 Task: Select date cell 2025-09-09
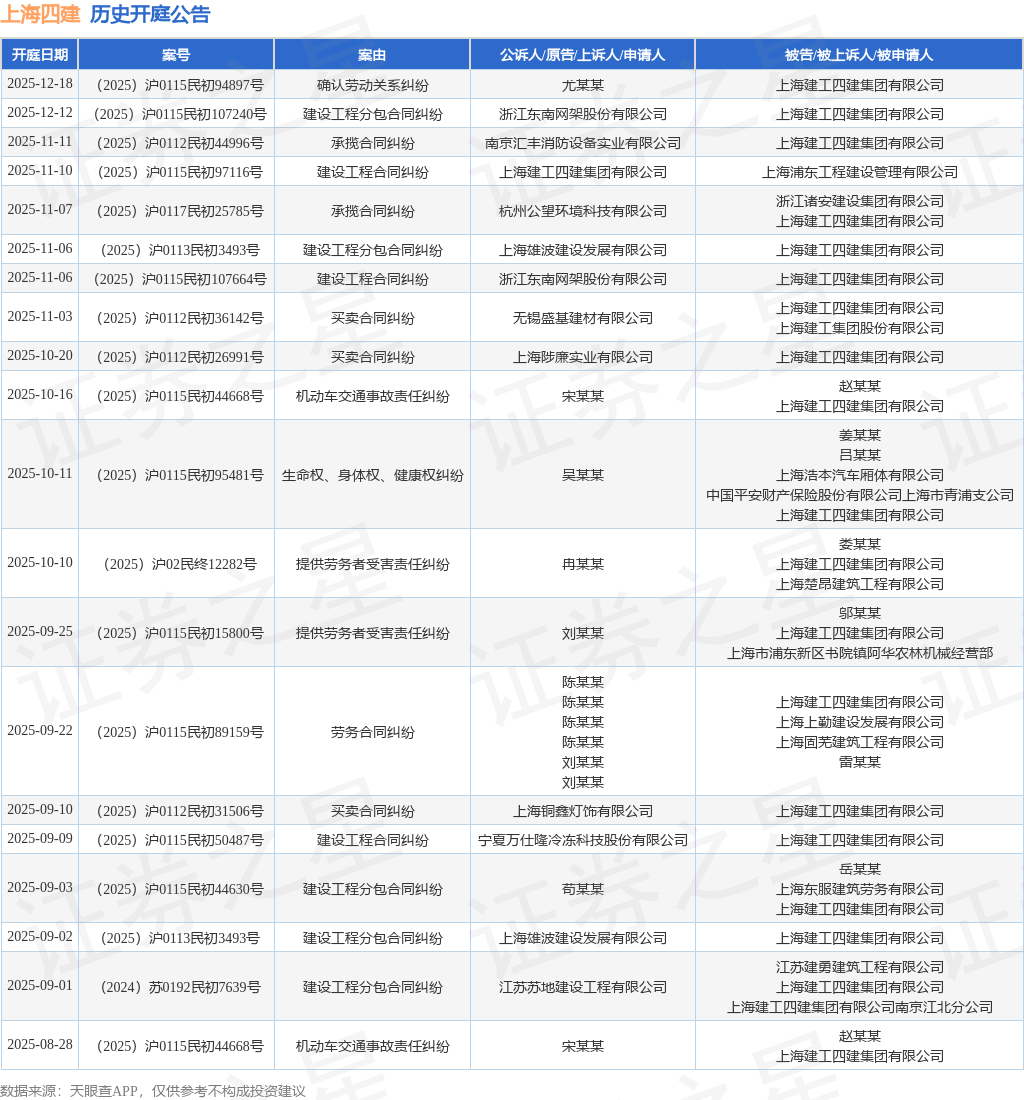pyautogui.click(x=40, y=838)
